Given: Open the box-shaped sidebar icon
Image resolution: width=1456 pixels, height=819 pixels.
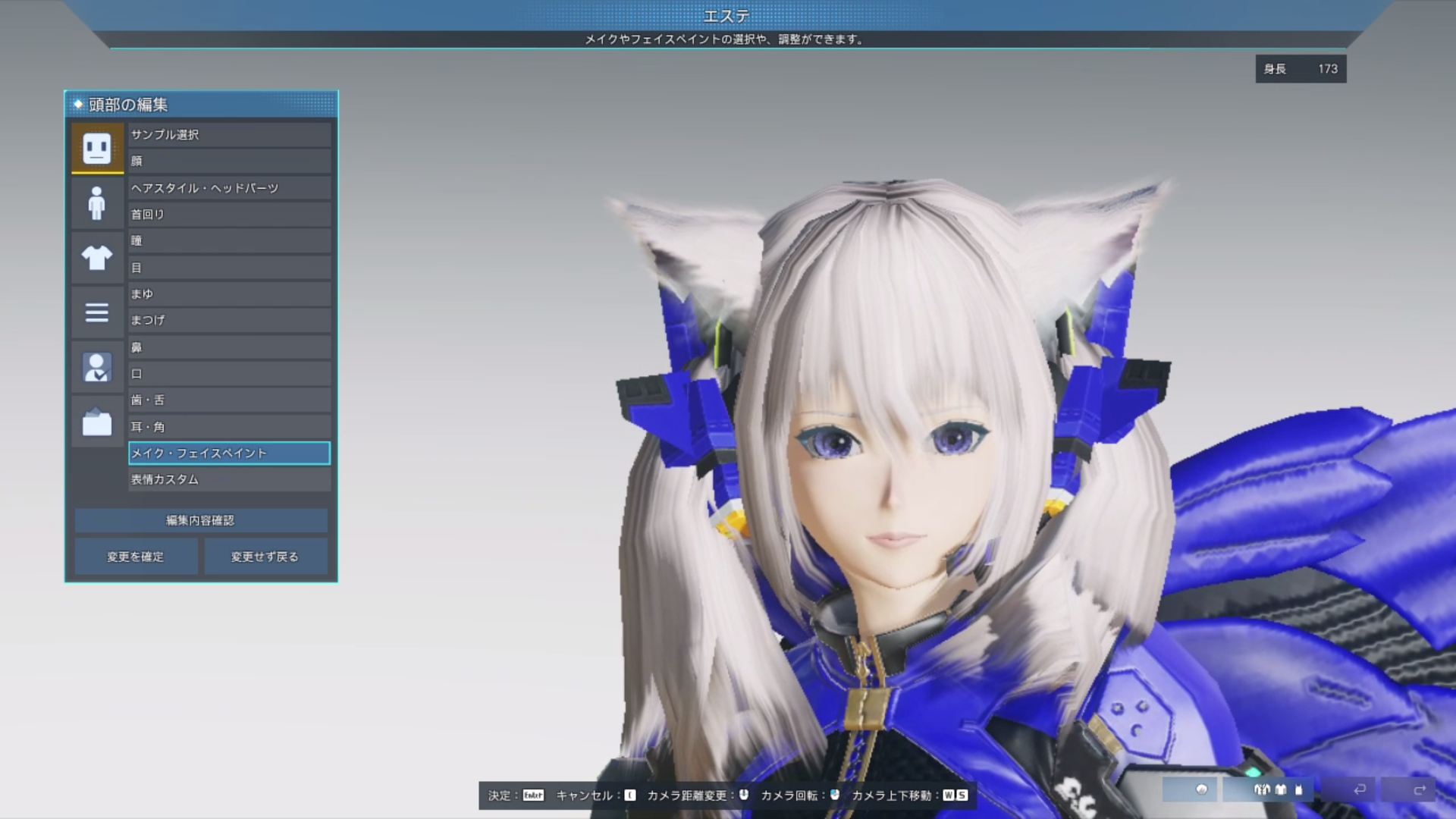Looking at the screenshot, I should 97,422.
